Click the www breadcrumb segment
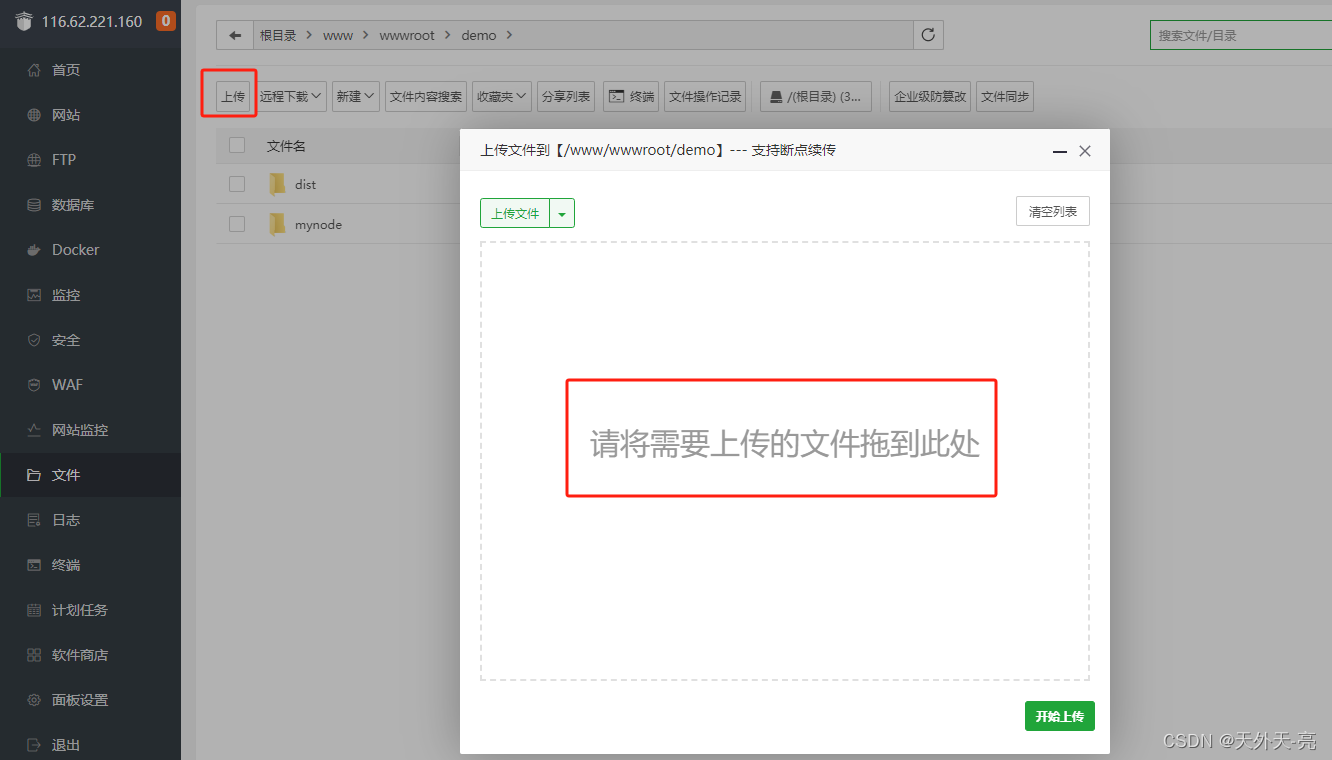 tap(338, 35)
